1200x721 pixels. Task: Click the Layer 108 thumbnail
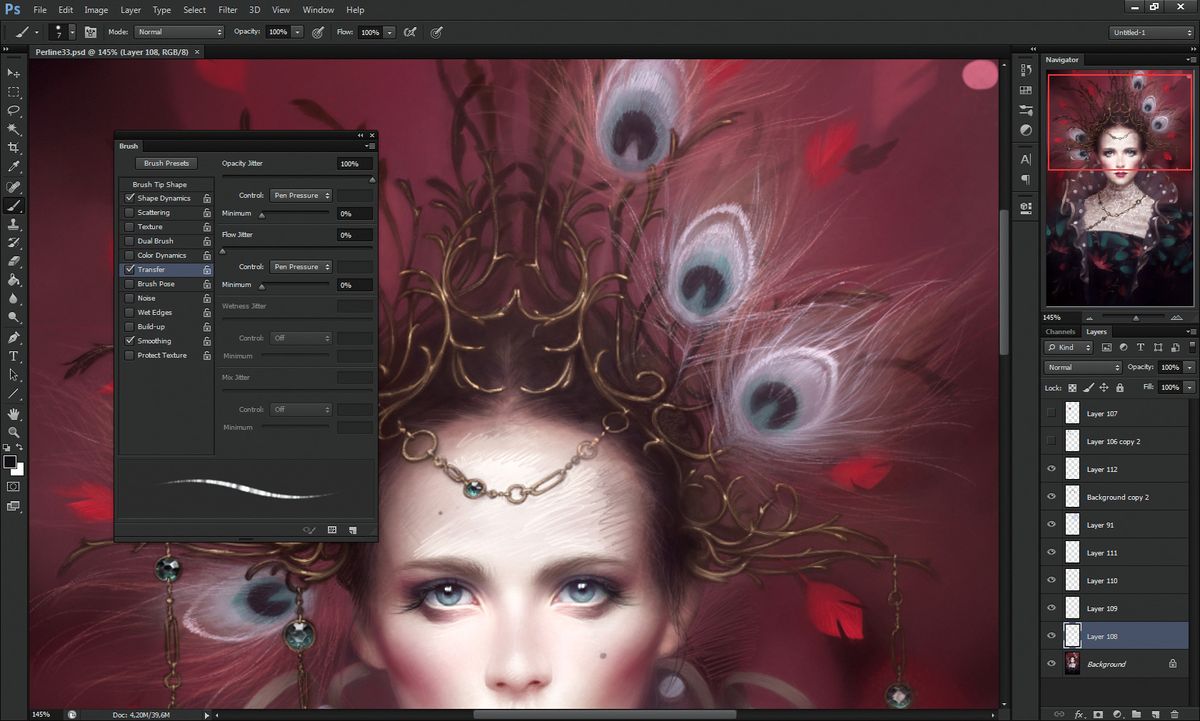(1073, 636)
